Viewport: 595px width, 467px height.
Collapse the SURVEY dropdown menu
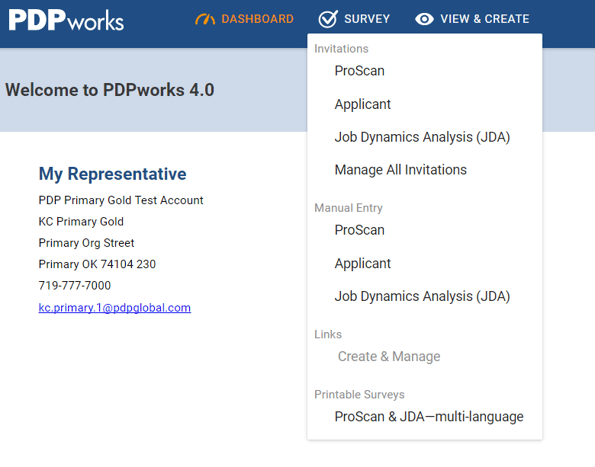354,19
